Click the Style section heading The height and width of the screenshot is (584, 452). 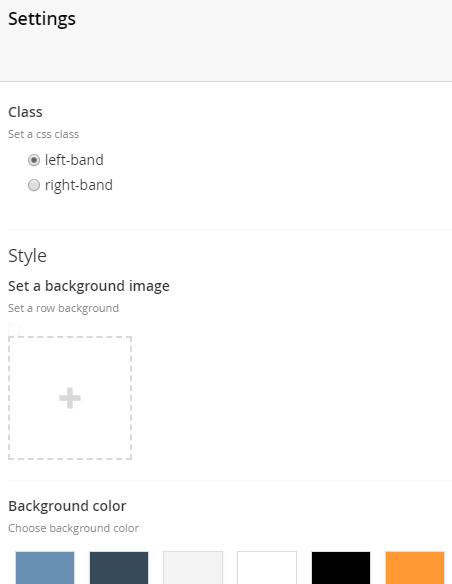tap(28, 256)
